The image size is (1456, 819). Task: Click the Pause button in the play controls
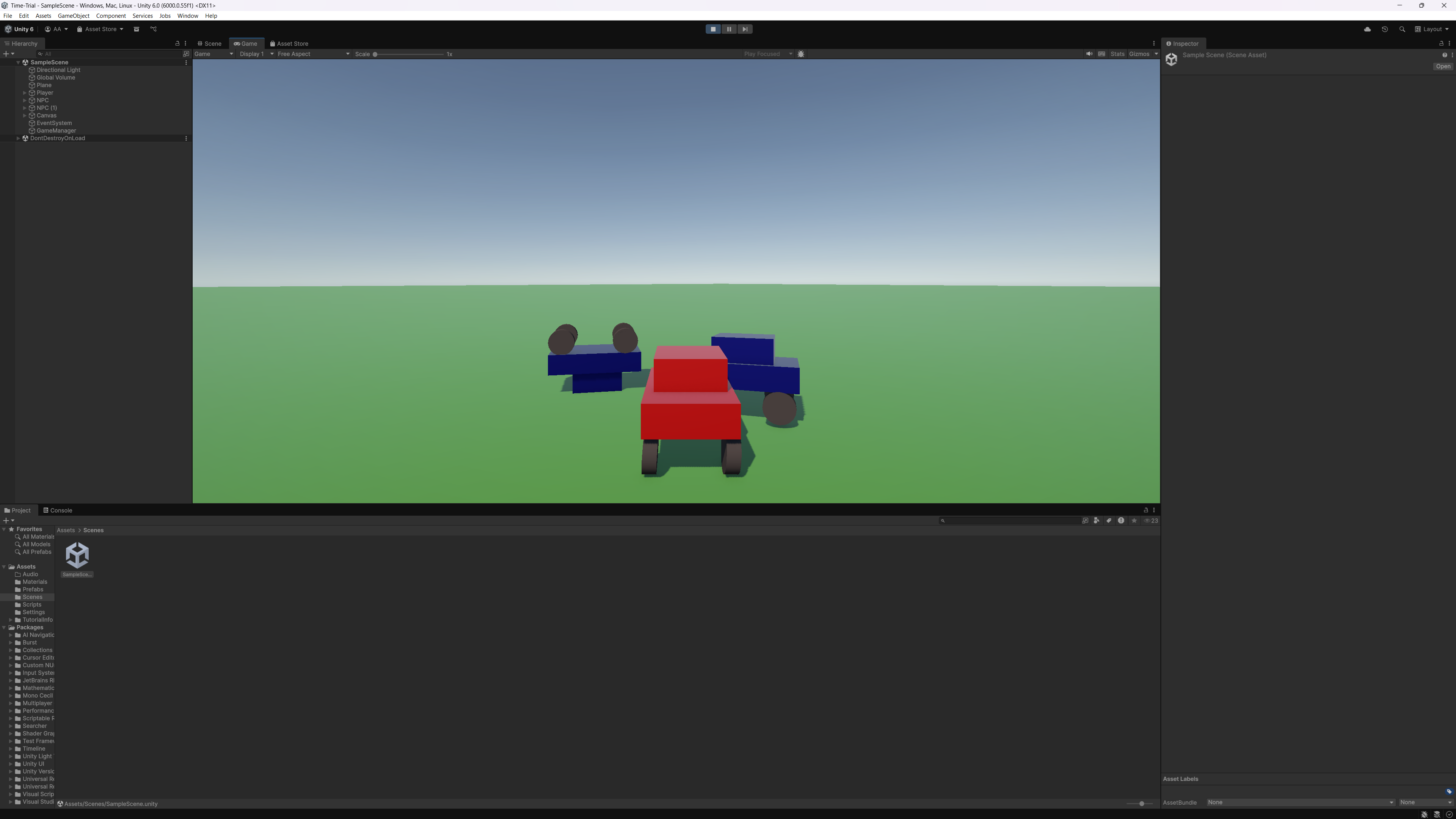point(728,30)
